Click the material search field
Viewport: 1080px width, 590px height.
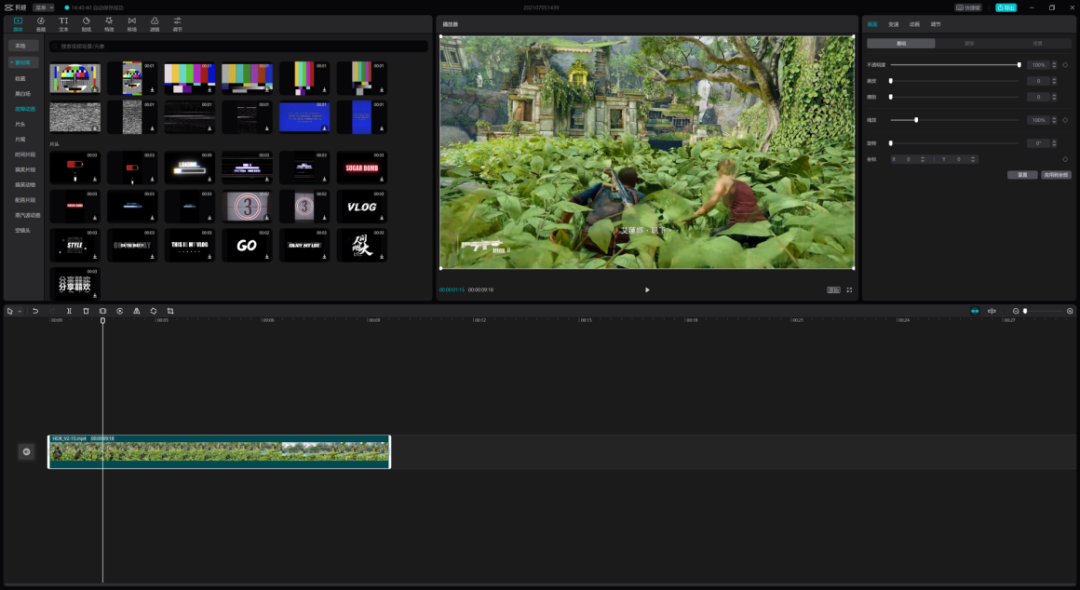[238, 46]
